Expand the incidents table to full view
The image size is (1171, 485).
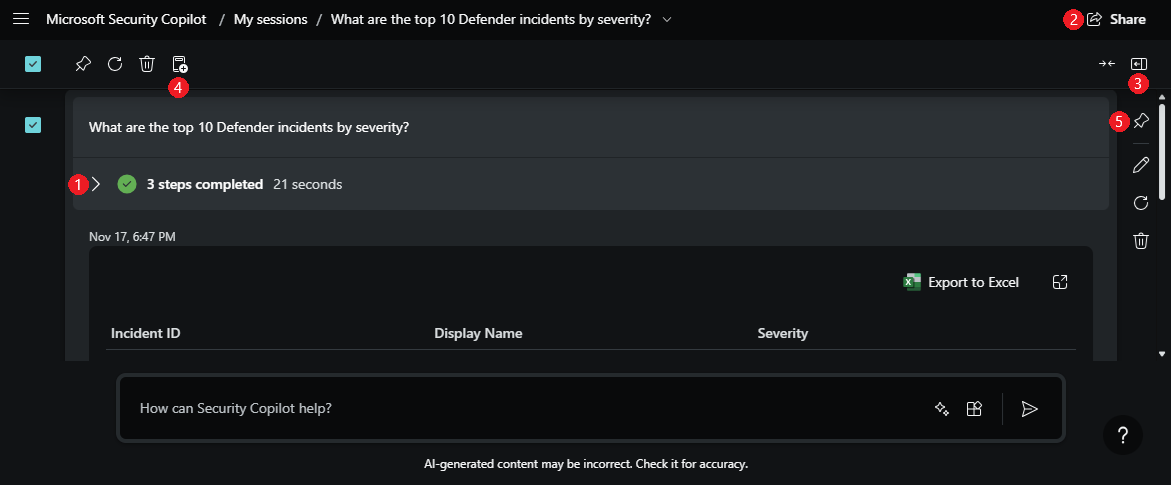click(x=1061, y=282)
